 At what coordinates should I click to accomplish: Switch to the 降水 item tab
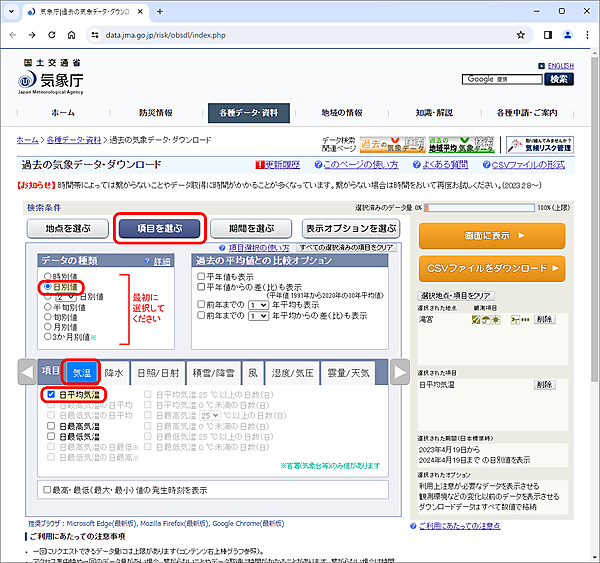pos(114,373)
